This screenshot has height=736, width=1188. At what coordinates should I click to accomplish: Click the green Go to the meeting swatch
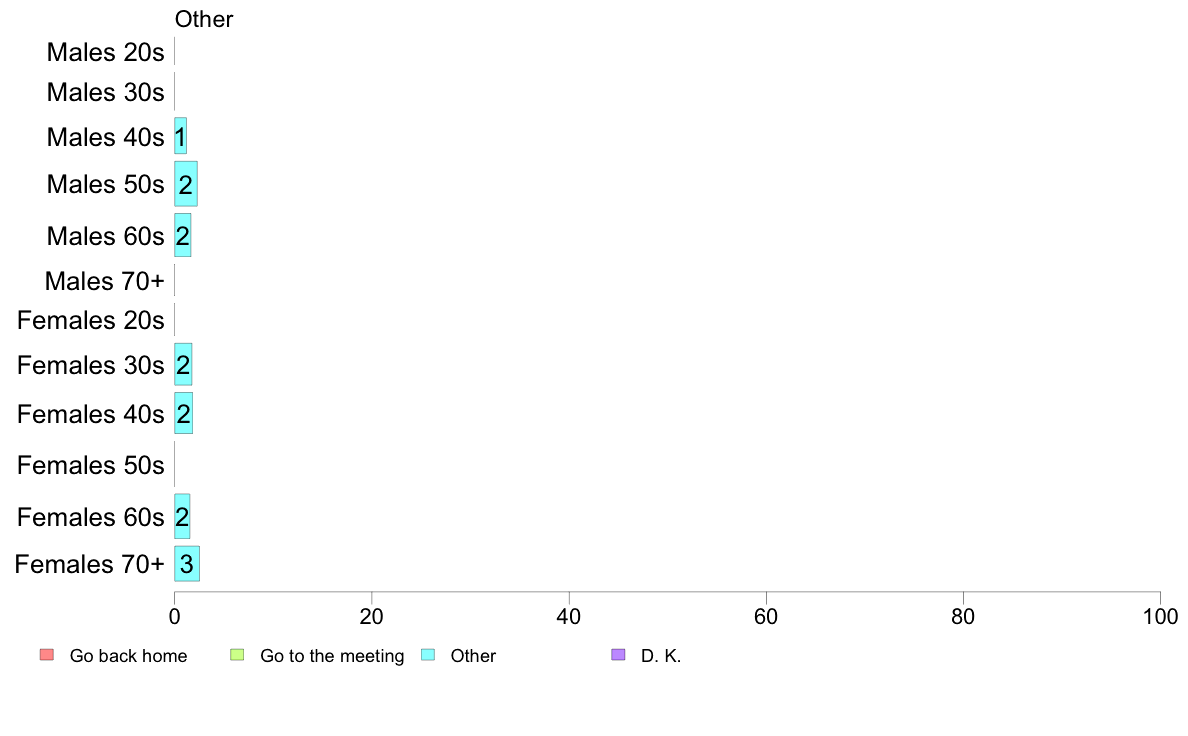(x=237, y=655)
